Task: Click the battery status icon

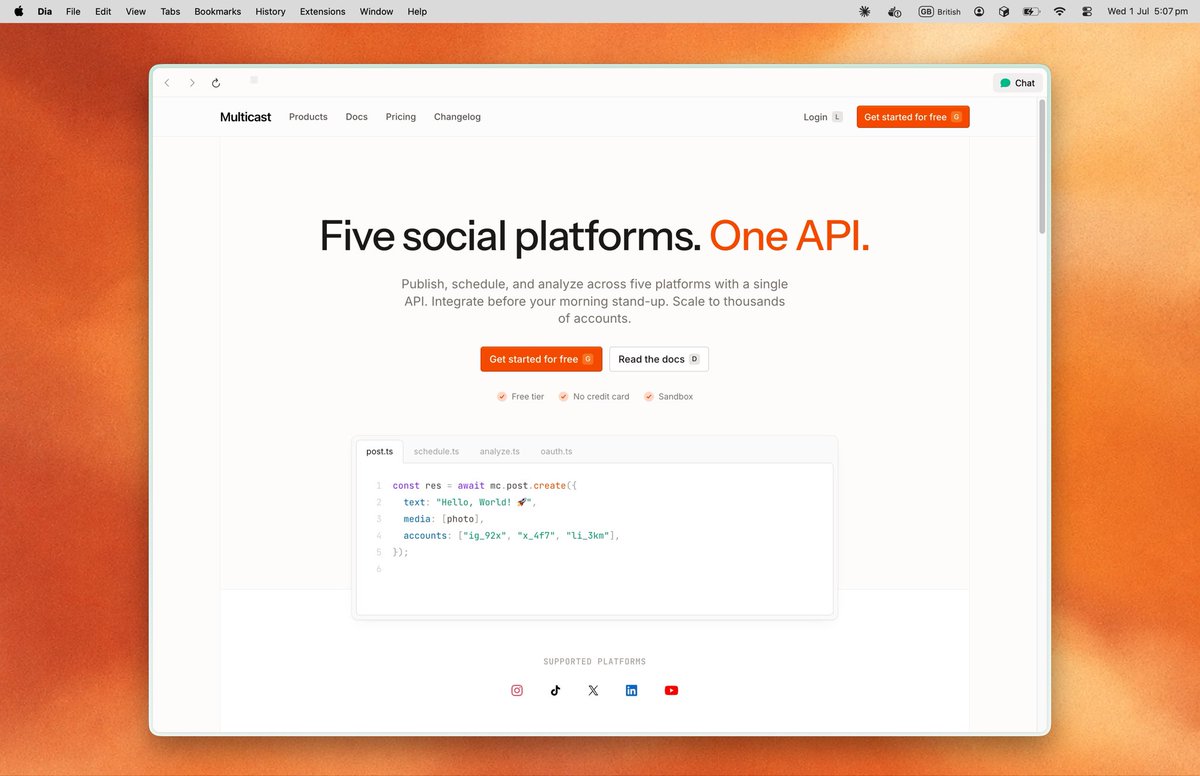Action: 1031,11
